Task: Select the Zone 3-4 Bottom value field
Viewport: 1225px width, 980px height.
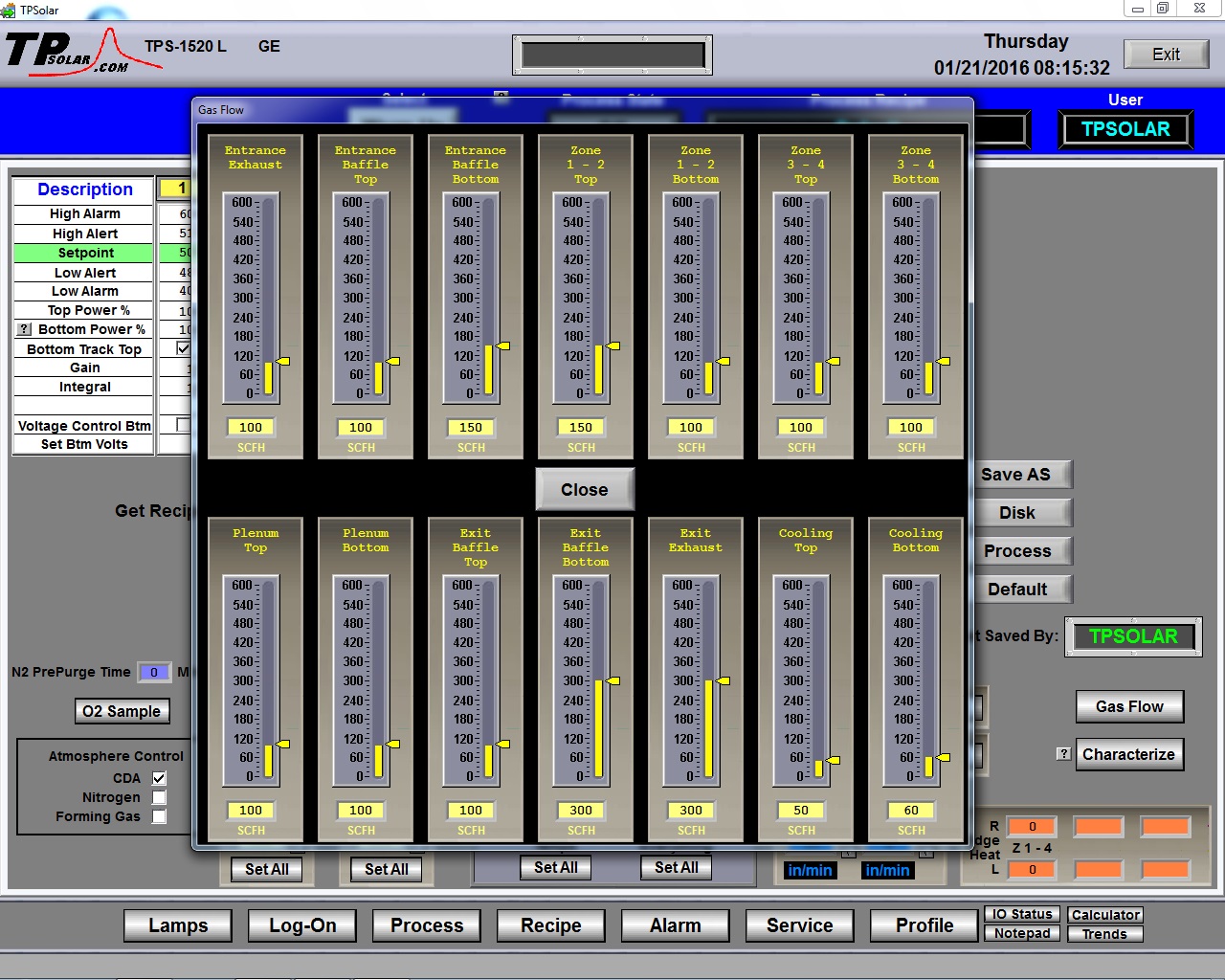Action: (911, 428)
